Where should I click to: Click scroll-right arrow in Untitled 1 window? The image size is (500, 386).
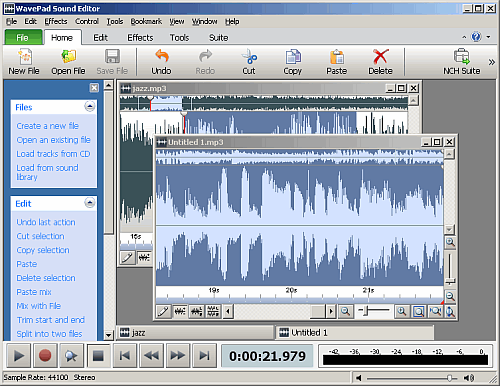point(331,312)
